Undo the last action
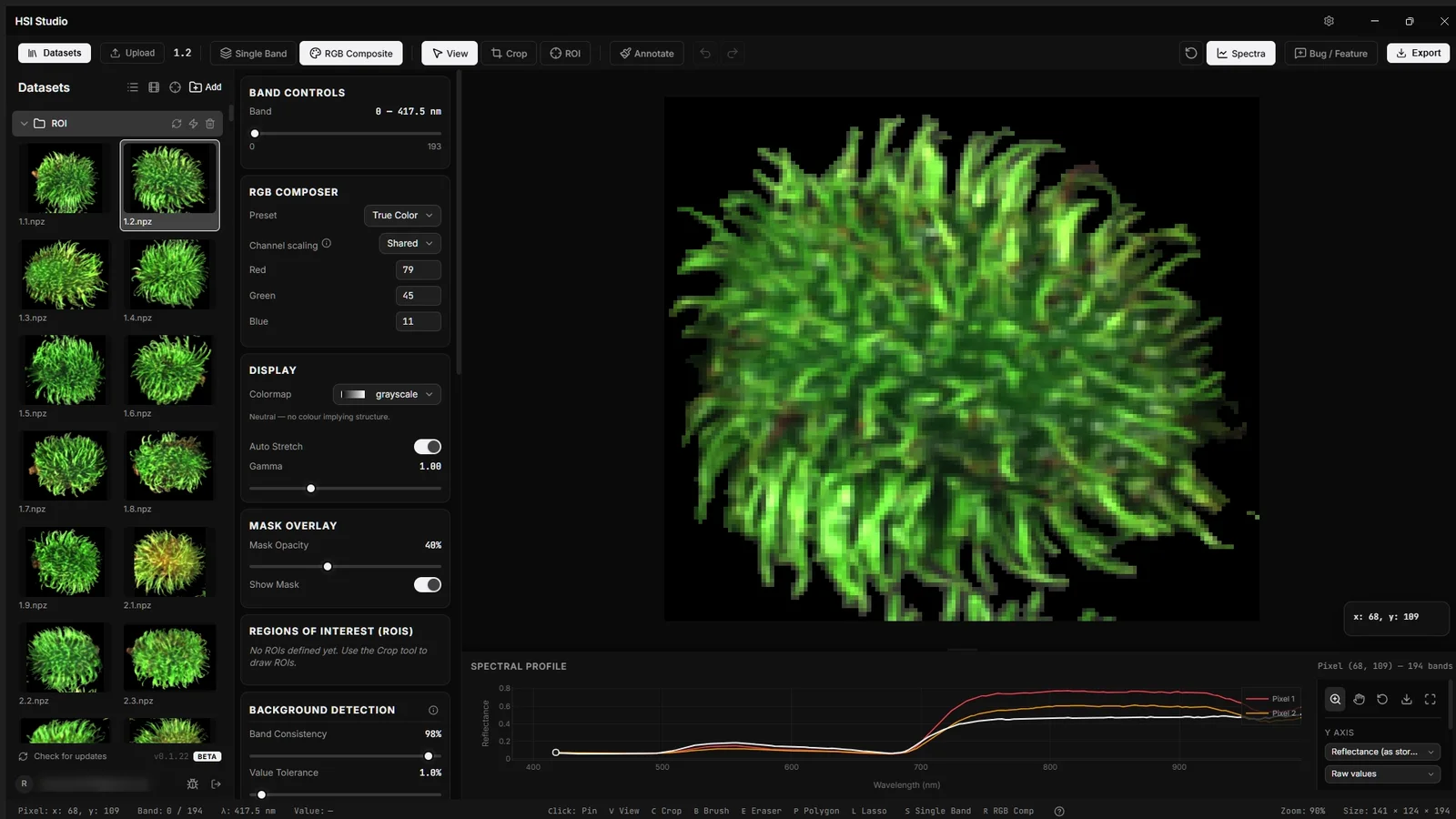 pos(705,54)
